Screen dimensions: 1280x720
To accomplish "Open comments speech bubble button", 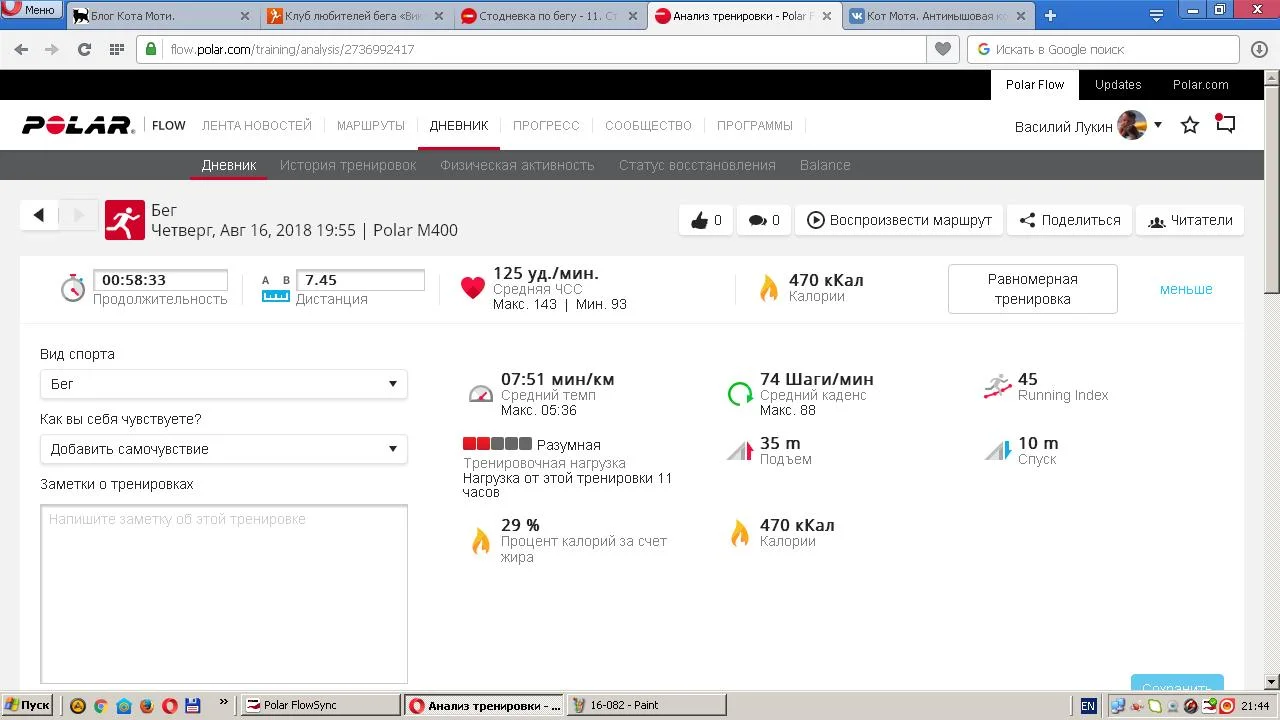I will tap(764, 220).
